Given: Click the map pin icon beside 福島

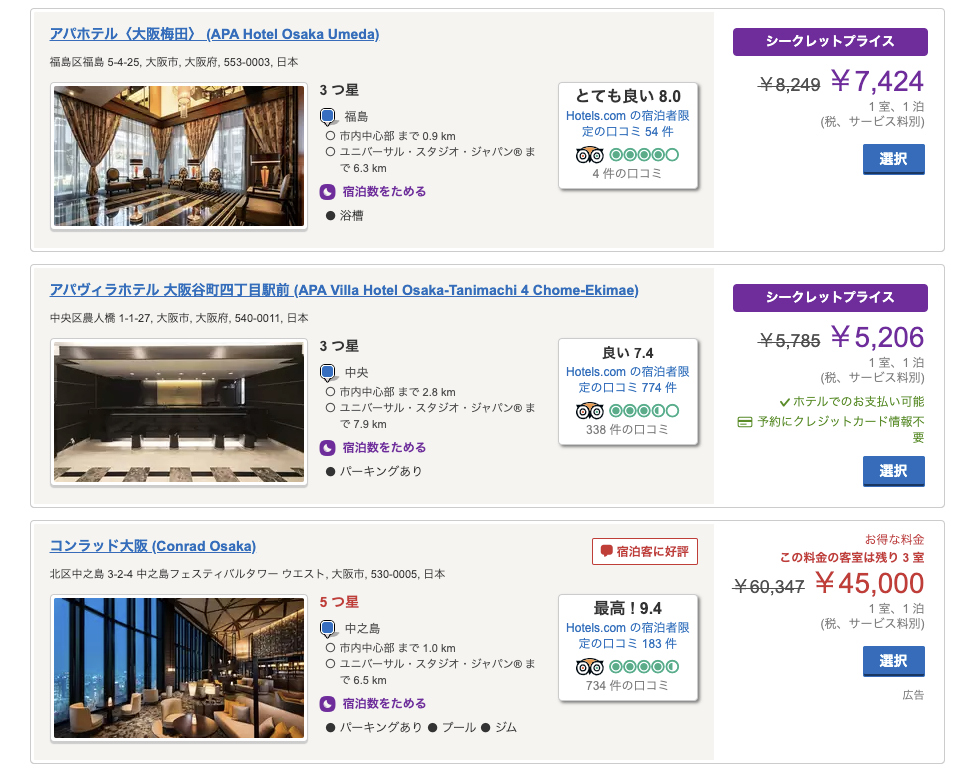Looking at the screenshot, I should pos(328,117).
